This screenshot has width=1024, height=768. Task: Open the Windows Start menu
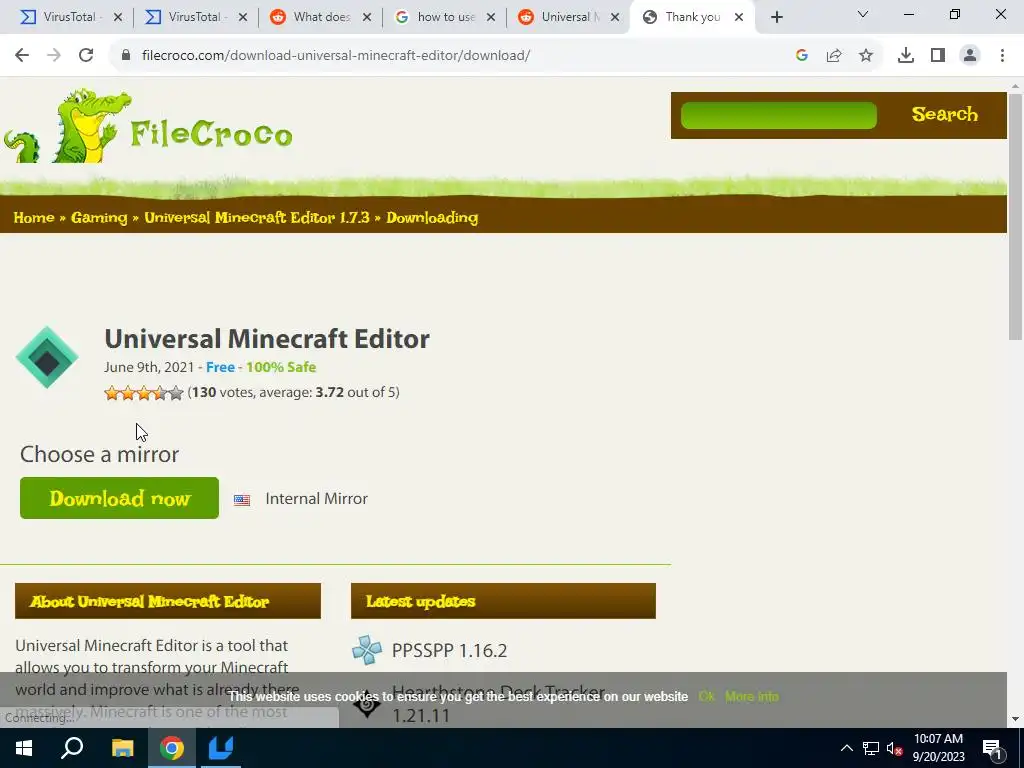point(24,748)
